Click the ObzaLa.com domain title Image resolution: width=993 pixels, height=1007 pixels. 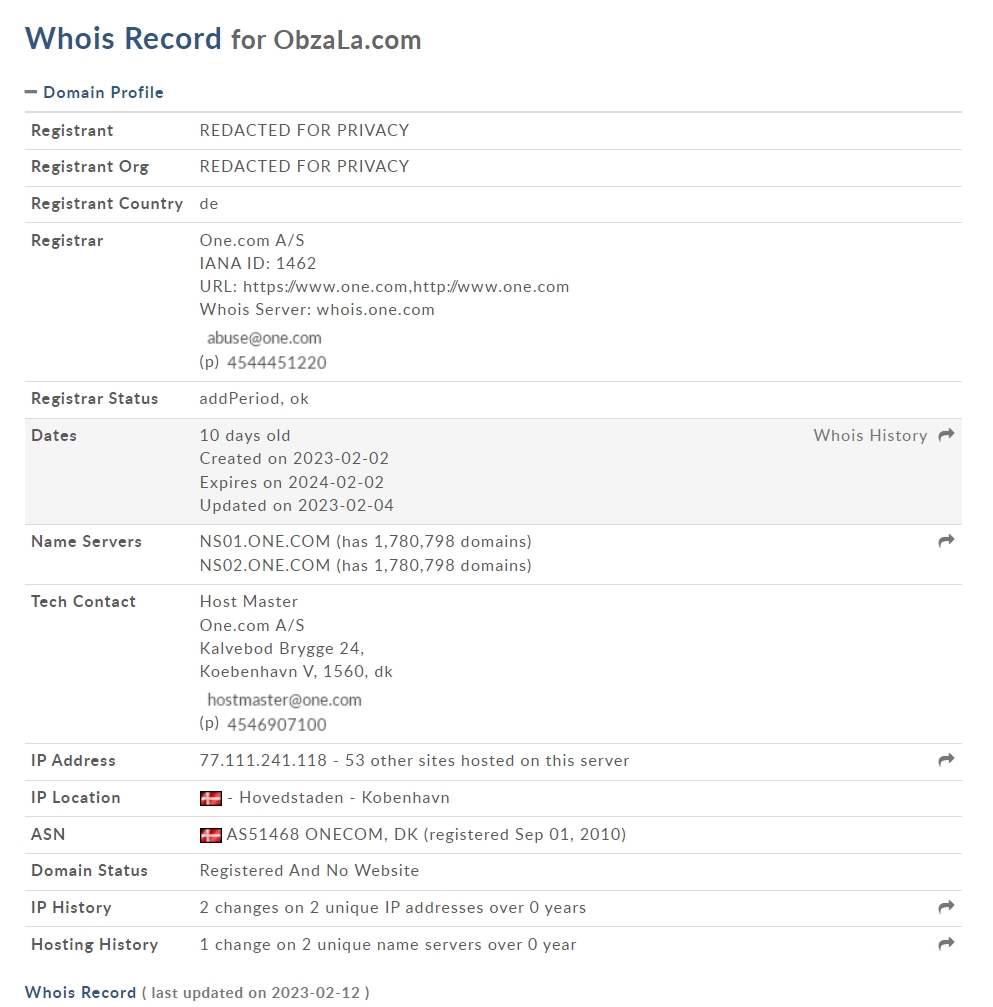347,40
